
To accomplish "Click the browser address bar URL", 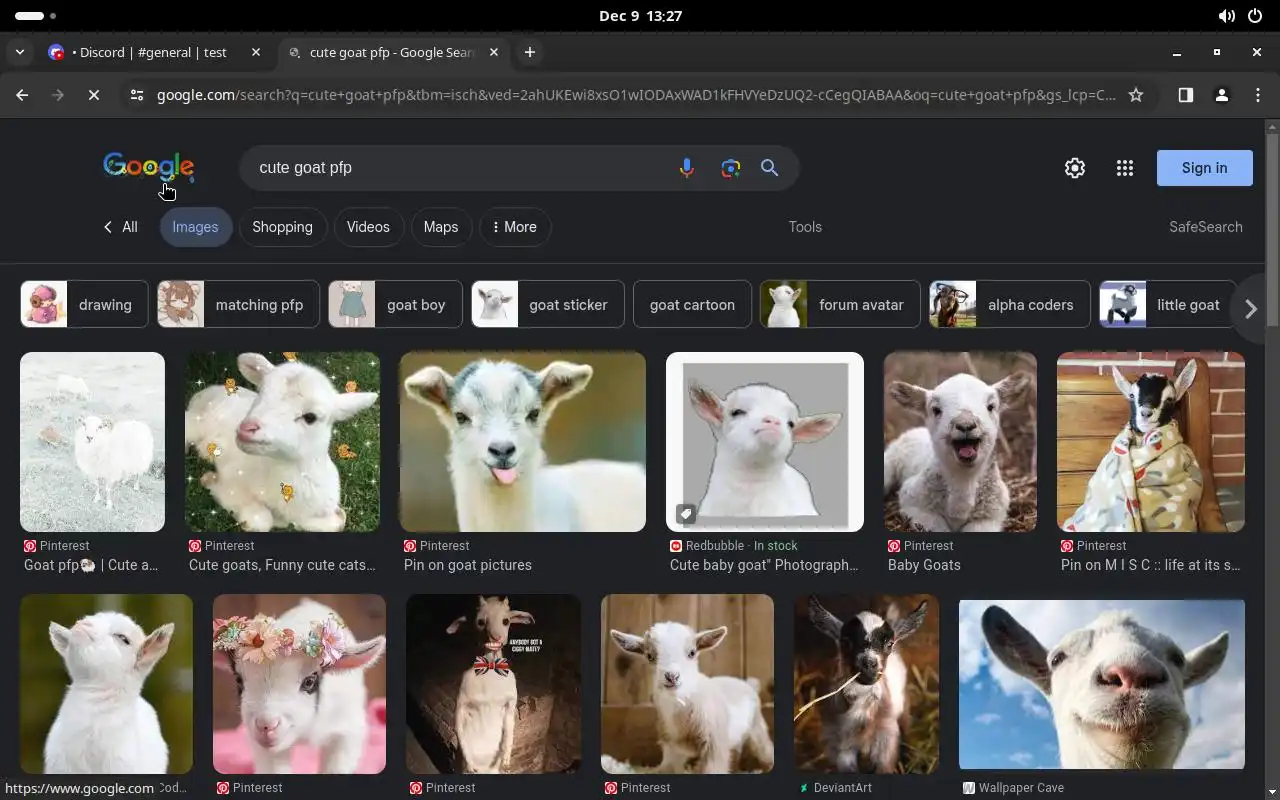I will [x=636, y=95].
